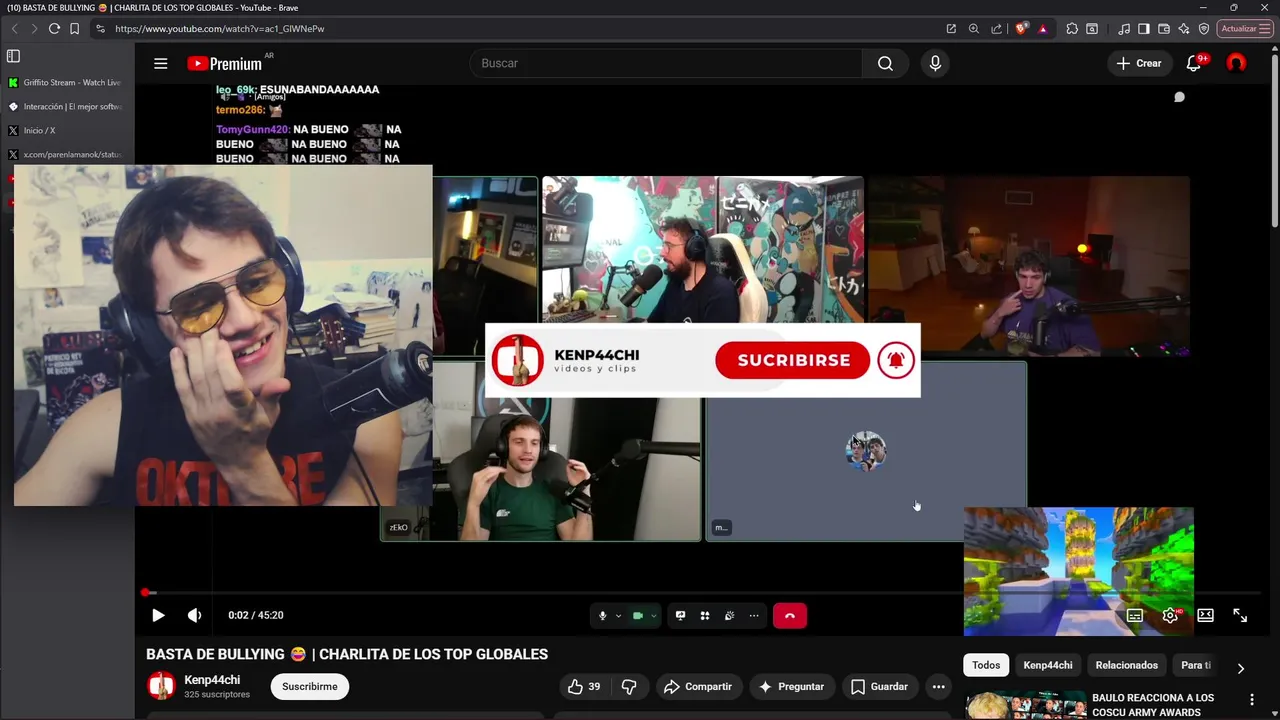This screenshot has width=1280, height=720.
Task: Open the account avatar menu
Action: click(1236, 63)
